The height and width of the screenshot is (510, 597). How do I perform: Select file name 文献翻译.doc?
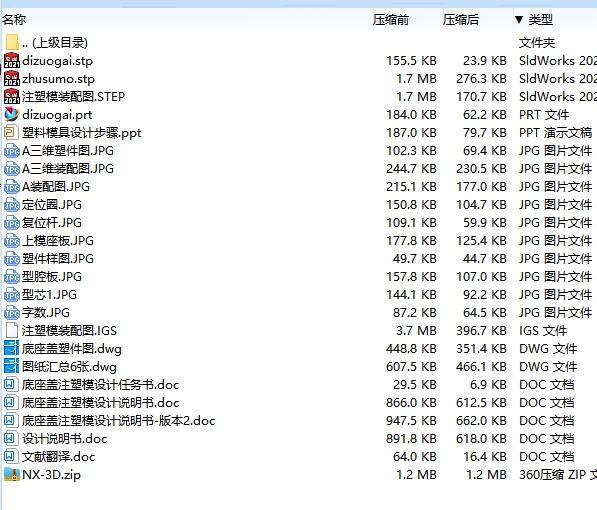59,457
